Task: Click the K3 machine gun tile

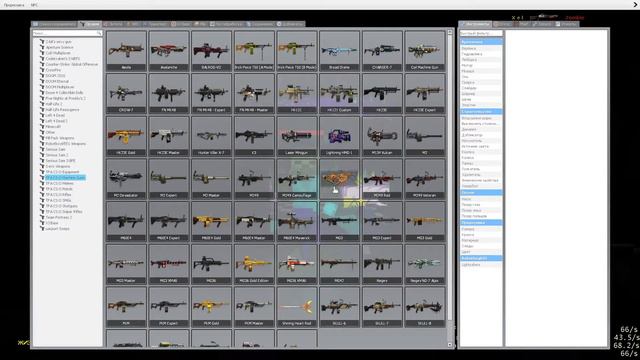Action: [x=254, y=136]
